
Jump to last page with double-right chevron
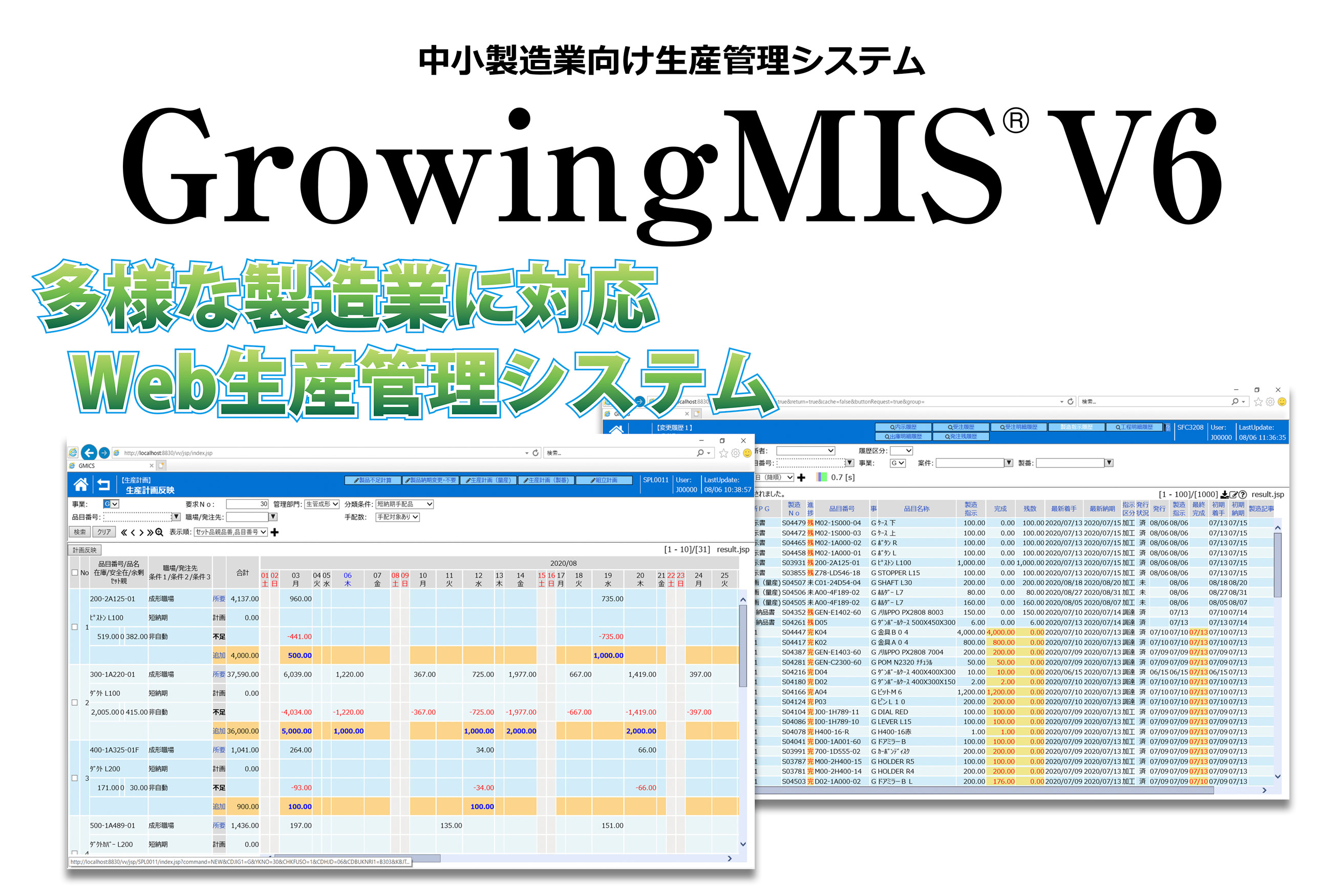pos(150,532)
